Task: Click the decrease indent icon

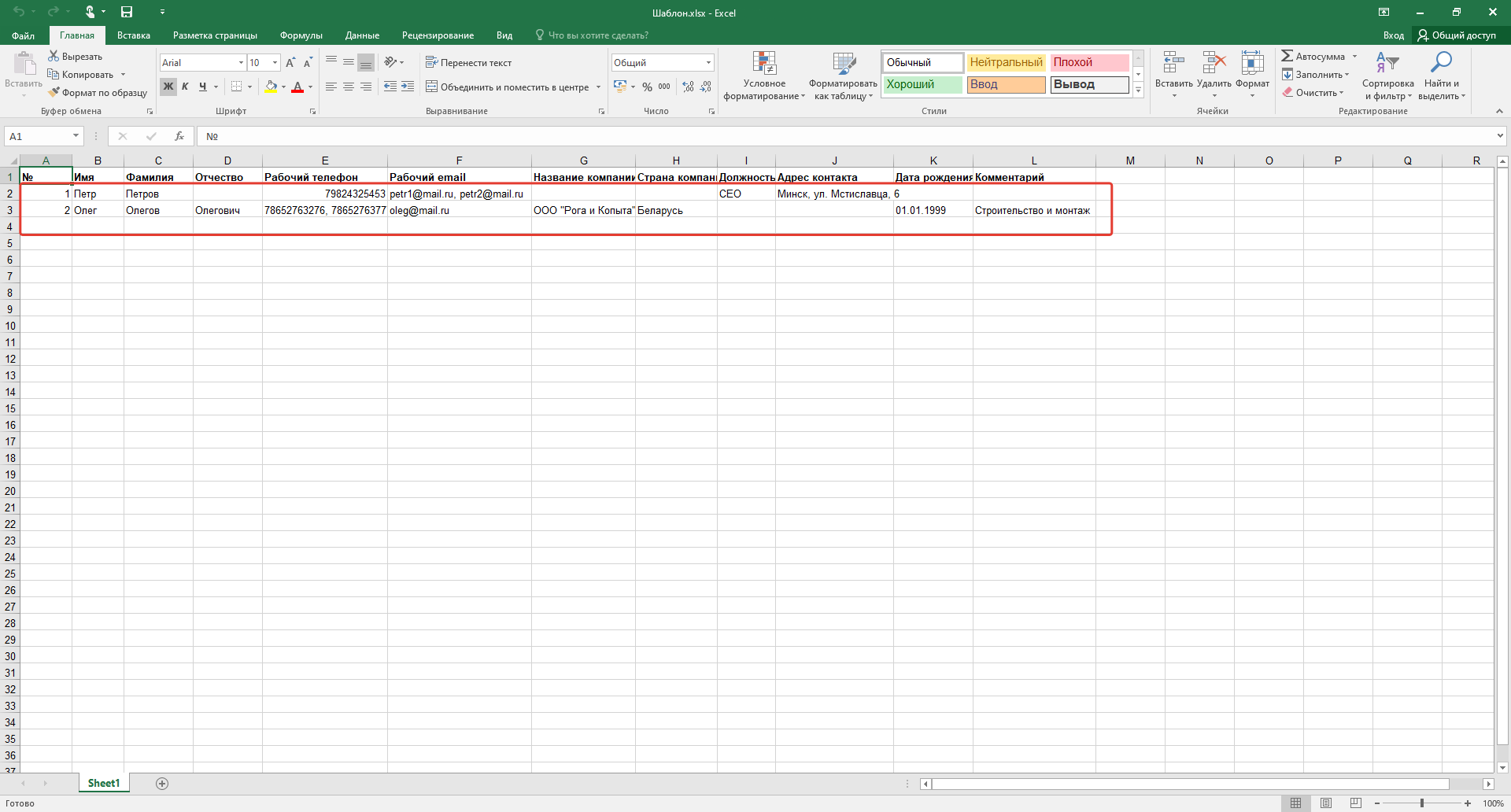Action: (390, 87)
